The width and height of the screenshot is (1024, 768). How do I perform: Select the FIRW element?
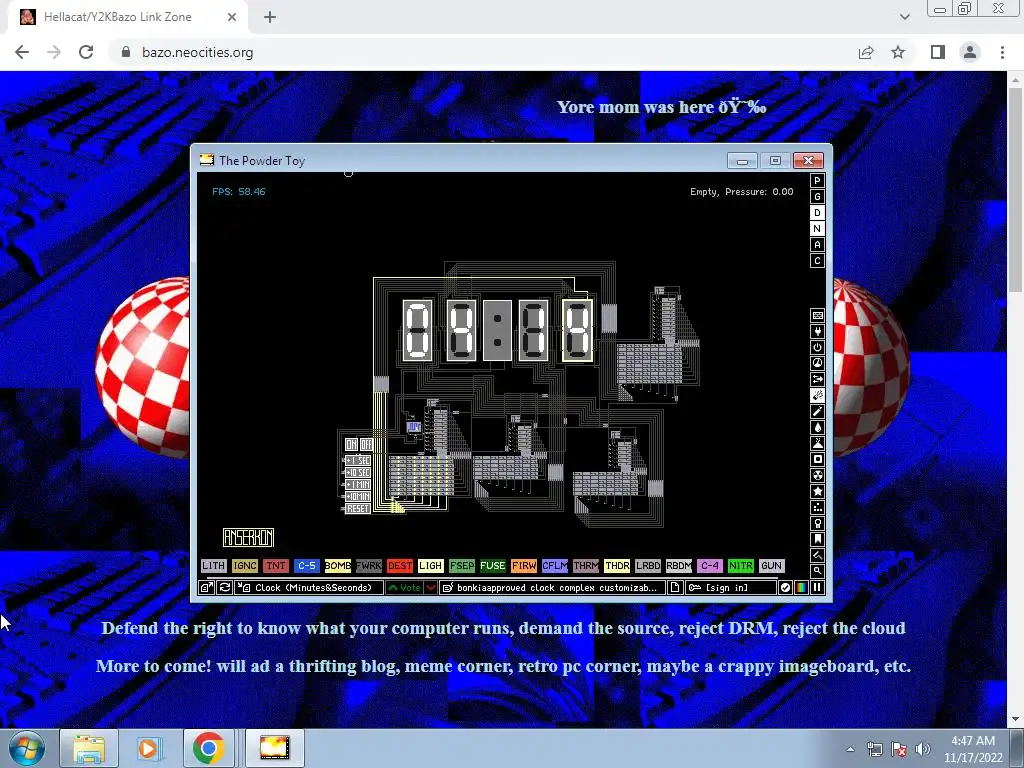point(524,566)
